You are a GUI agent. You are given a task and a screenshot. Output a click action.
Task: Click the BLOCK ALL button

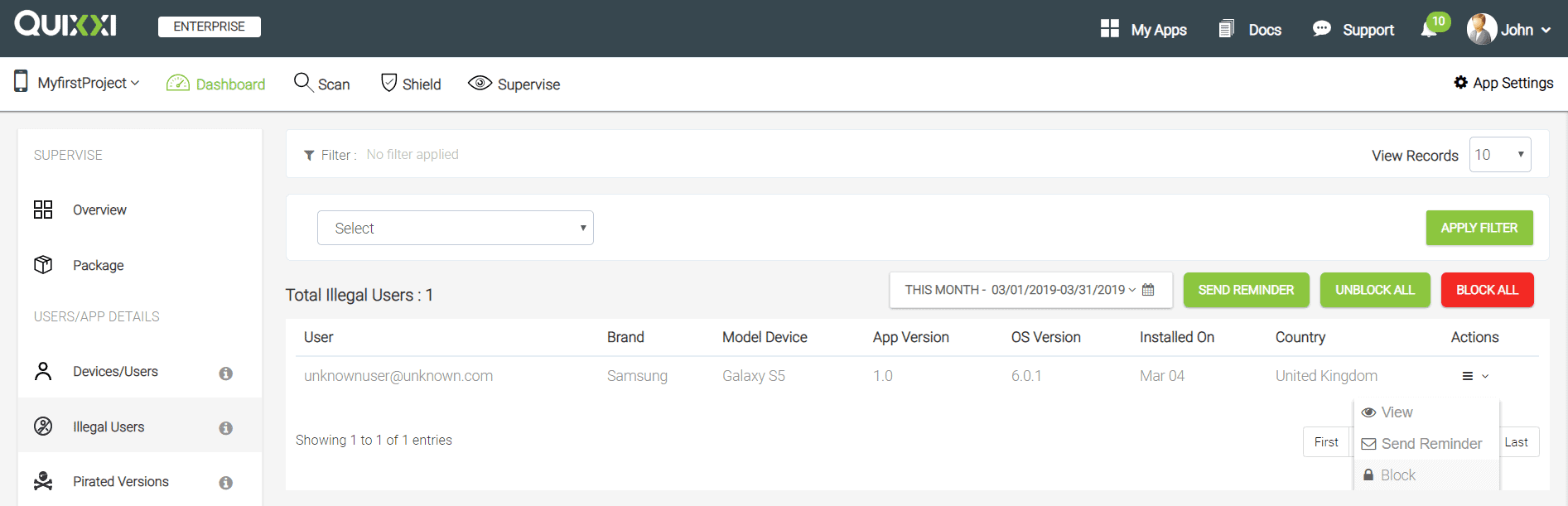pyautogui.click(x=1488, y=290)
